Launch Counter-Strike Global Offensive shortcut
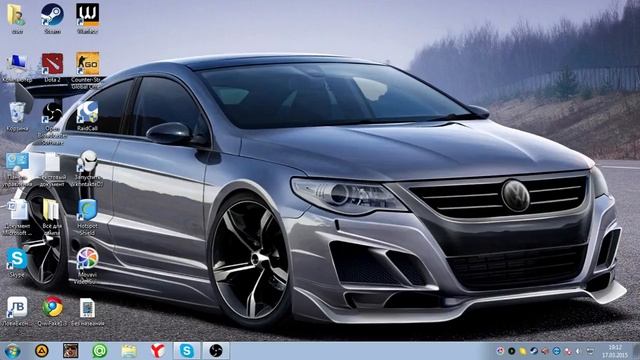Image resolution: width=640 pixels, height=360 pixels. 87,64
